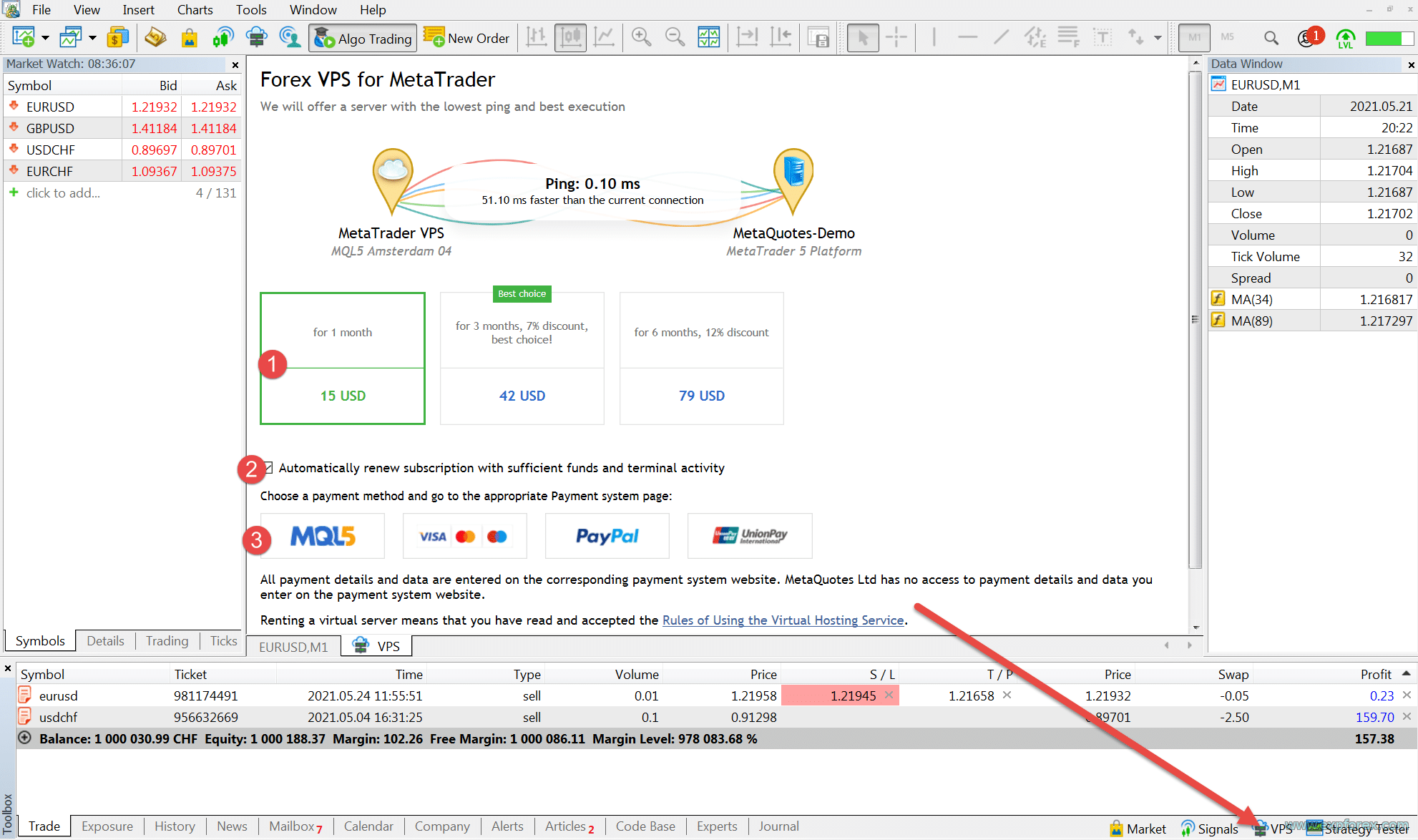
Task: Open the MQL5 Market shopping bag icon
Action: 190,37
